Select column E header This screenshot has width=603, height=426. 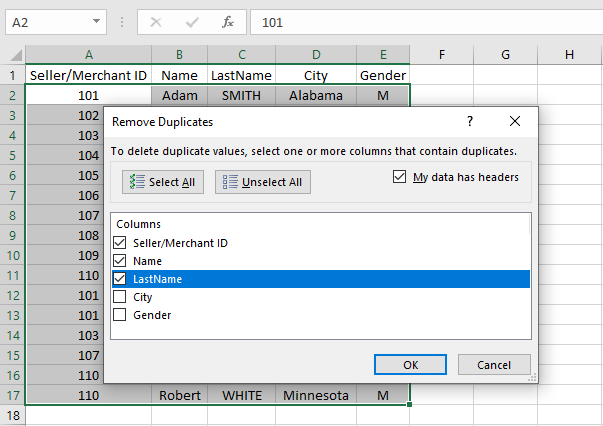[383, 55]
